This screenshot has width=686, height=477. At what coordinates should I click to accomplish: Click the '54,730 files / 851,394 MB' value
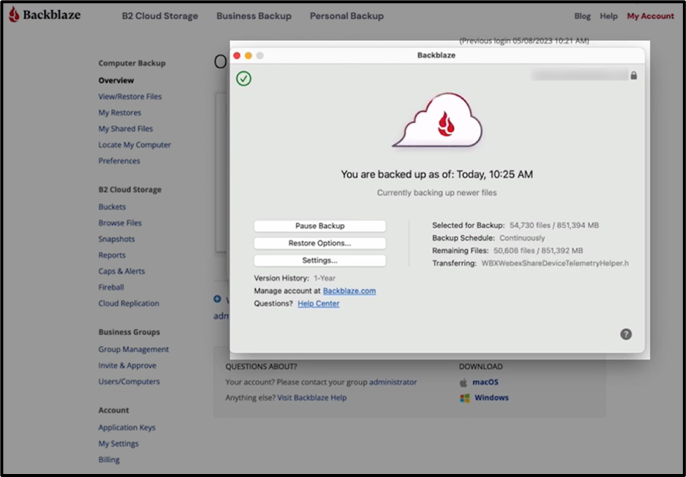[554, 225]
